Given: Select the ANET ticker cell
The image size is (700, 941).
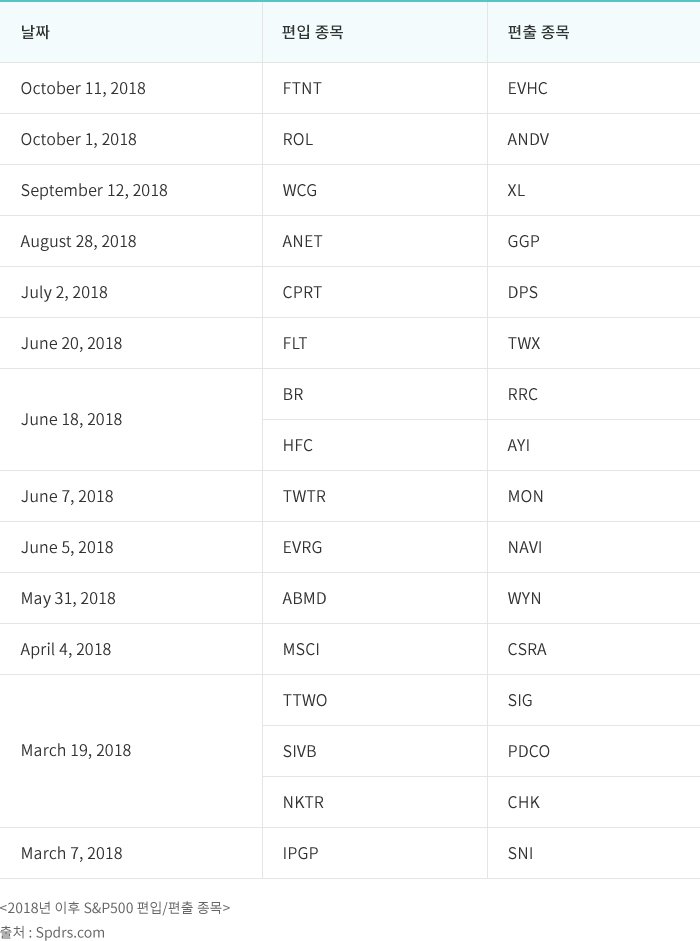Looking at the screenshot, I should (x=303, y=241).
